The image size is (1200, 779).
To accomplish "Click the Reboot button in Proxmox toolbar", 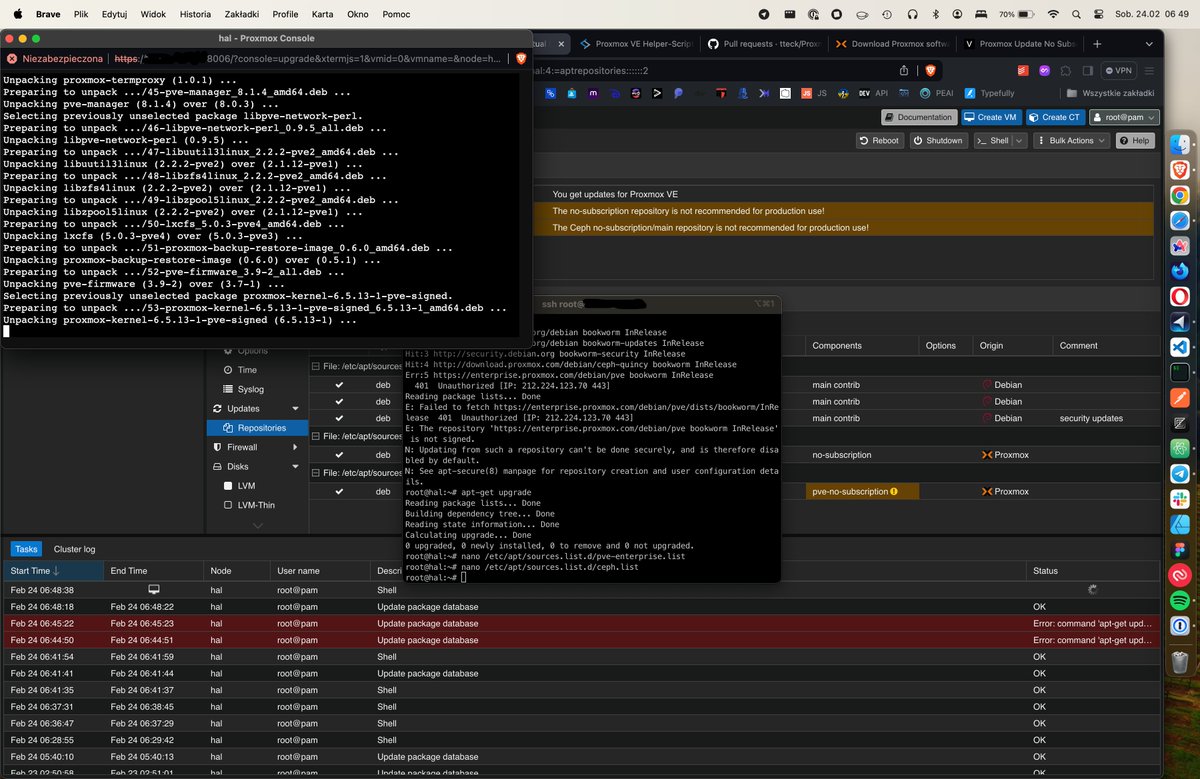I will pos(881,141).
